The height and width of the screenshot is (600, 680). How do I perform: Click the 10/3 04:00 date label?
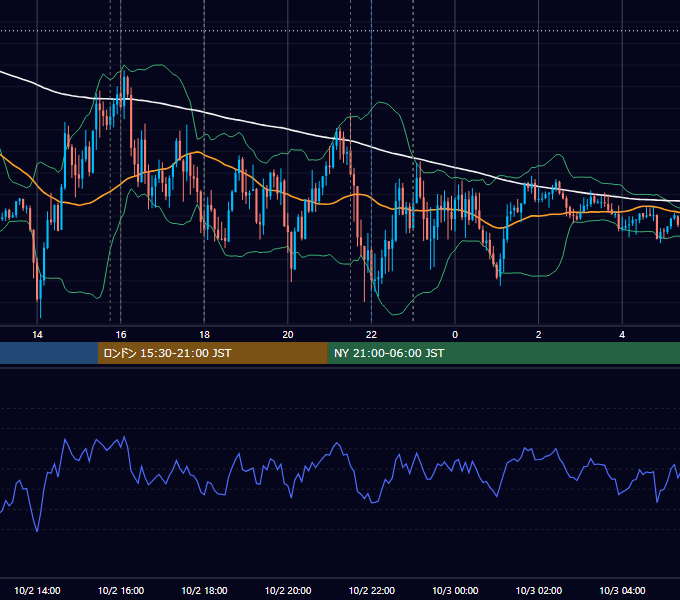(622, 590)
